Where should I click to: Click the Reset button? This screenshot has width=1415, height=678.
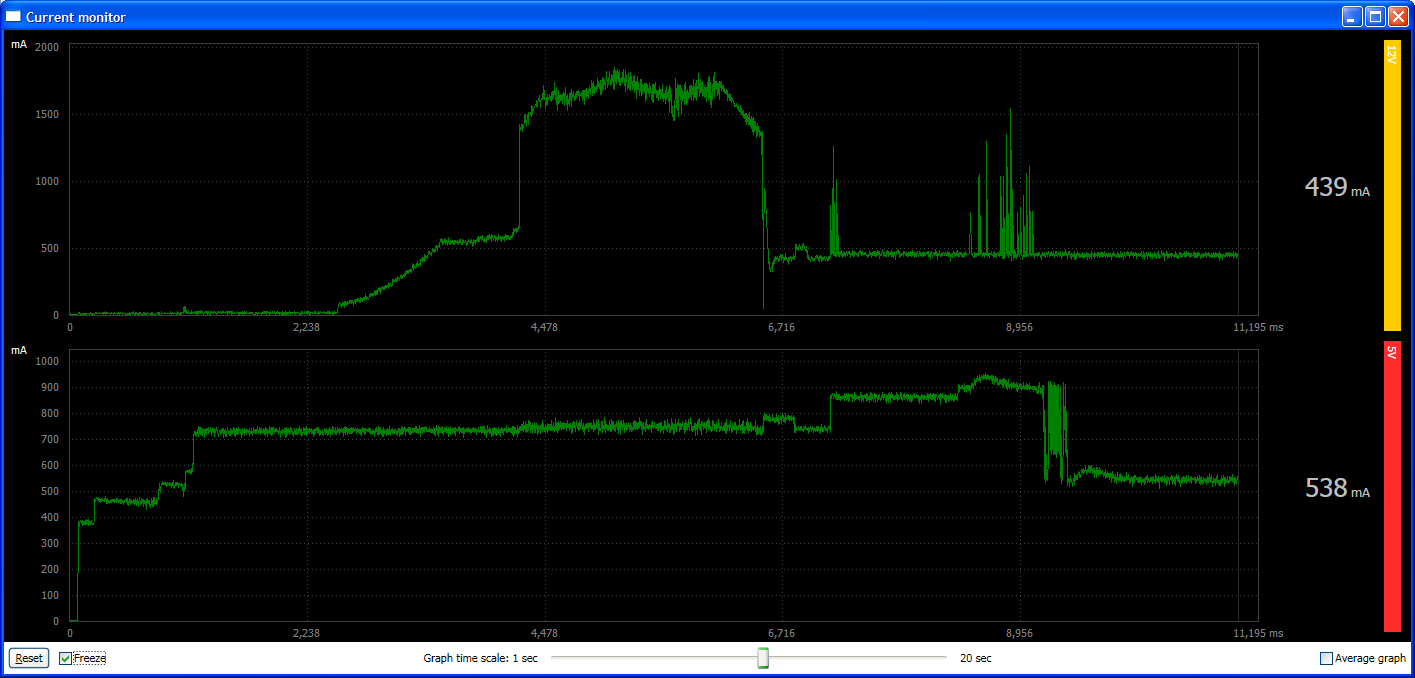pos(28,658)
